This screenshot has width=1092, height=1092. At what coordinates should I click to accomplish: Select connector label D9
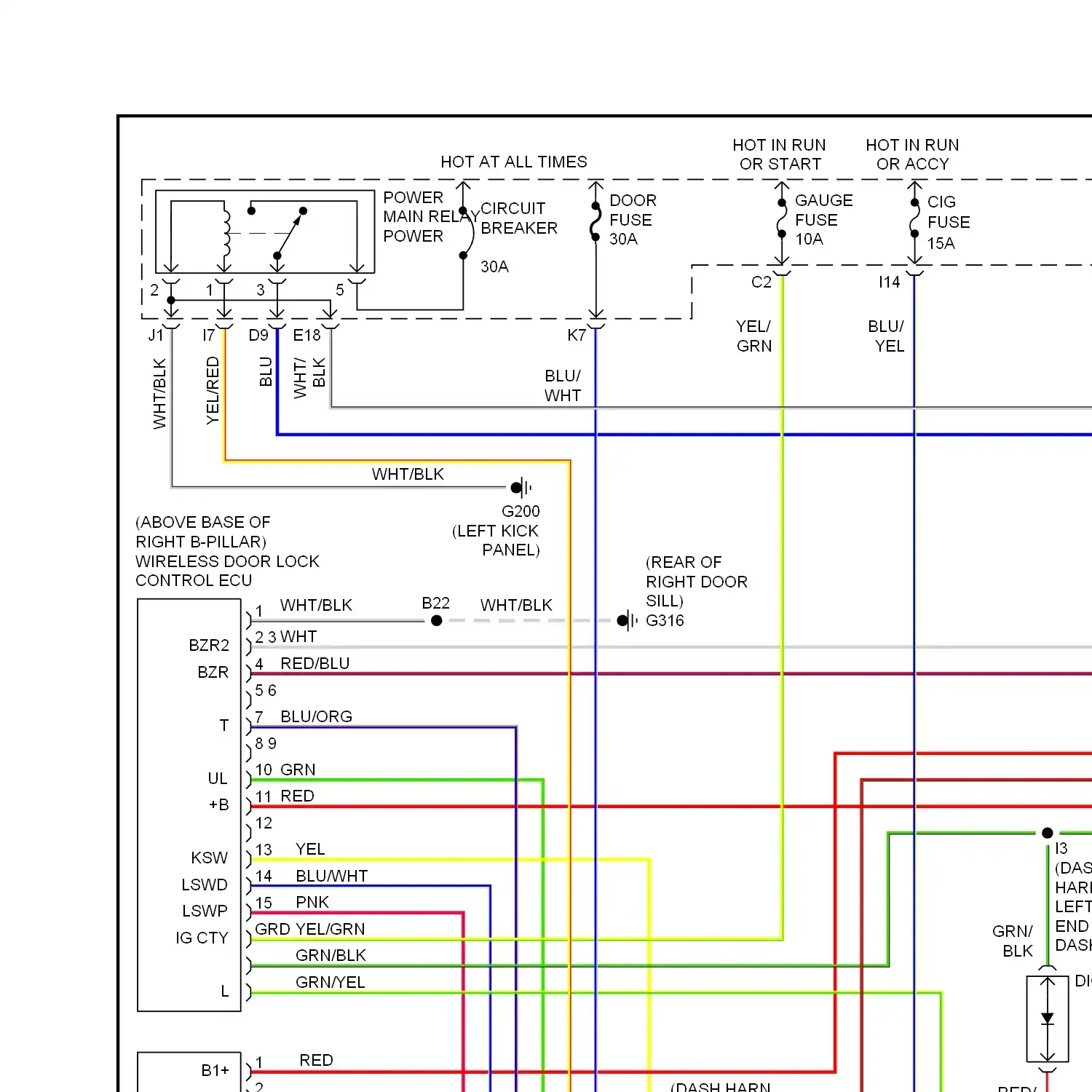(258, 336)
